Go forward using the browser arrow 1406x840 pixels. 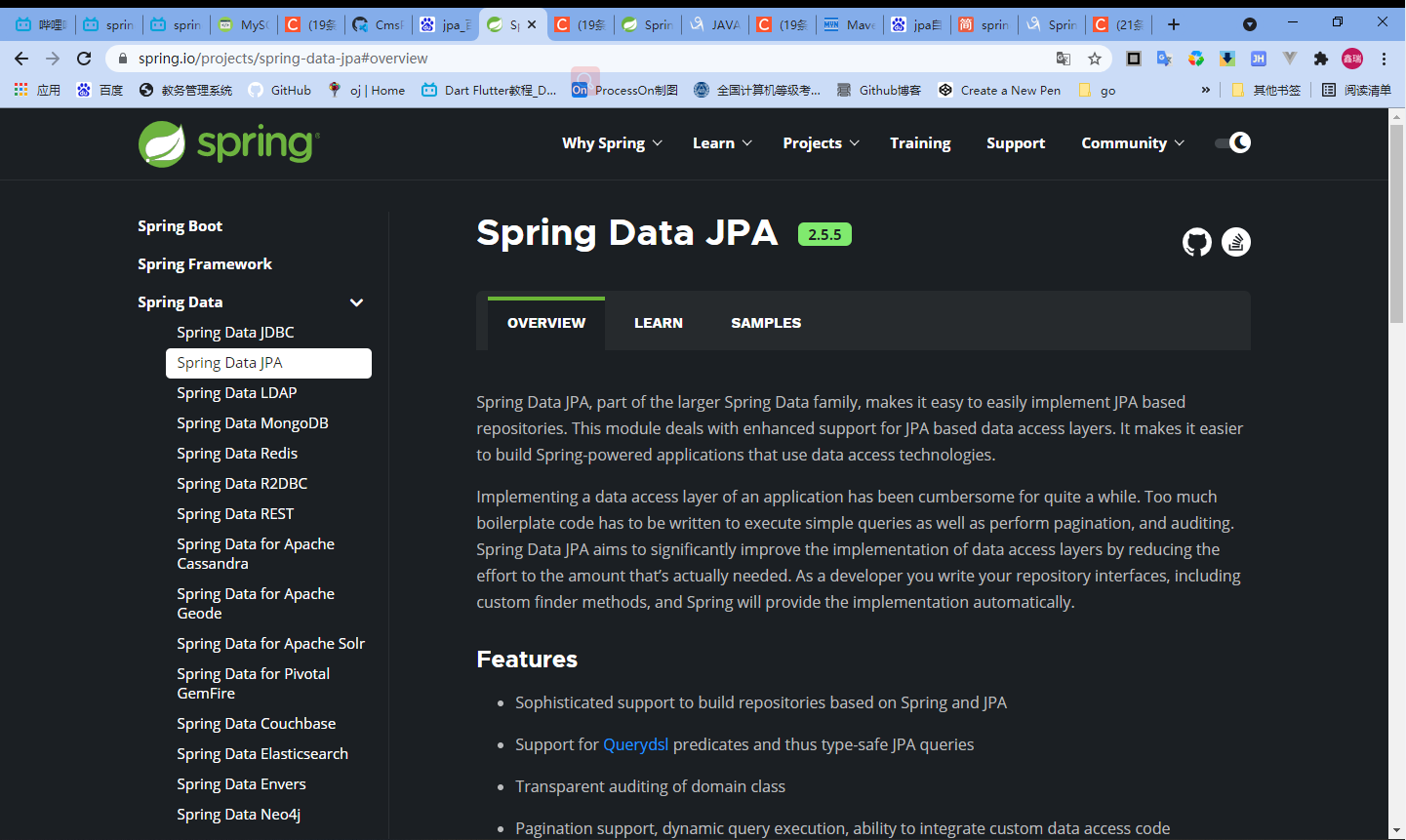(53, 59)
